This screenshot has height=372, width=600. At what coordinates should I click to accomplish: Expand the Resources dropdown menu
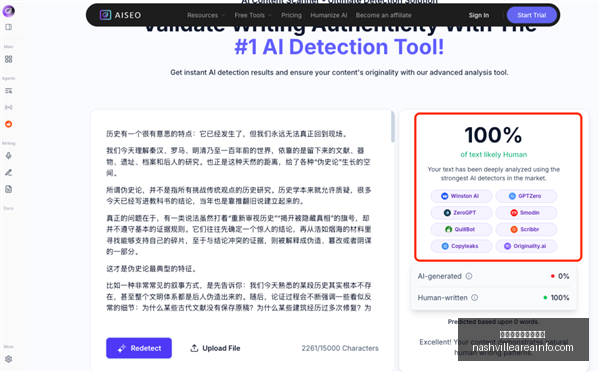tap(206, 15)
